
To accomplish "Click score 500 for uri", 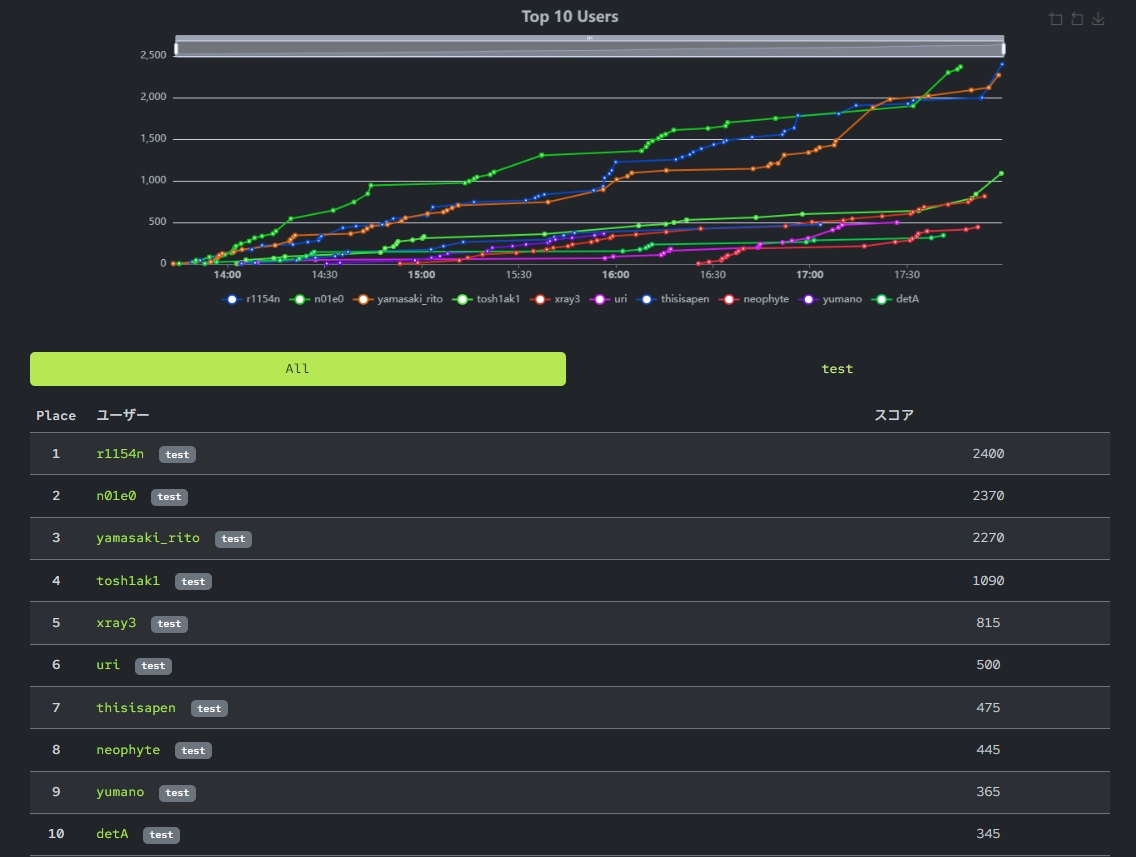I will 988,664.
